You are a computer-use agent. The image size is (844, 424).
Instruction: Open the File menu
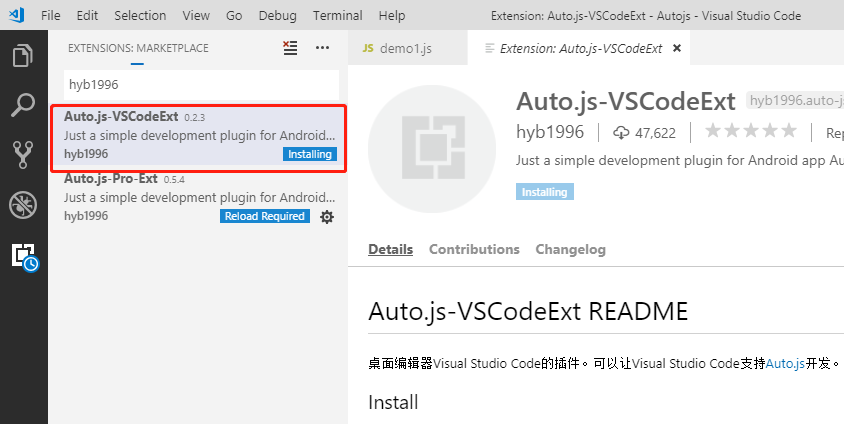point(51,16)
